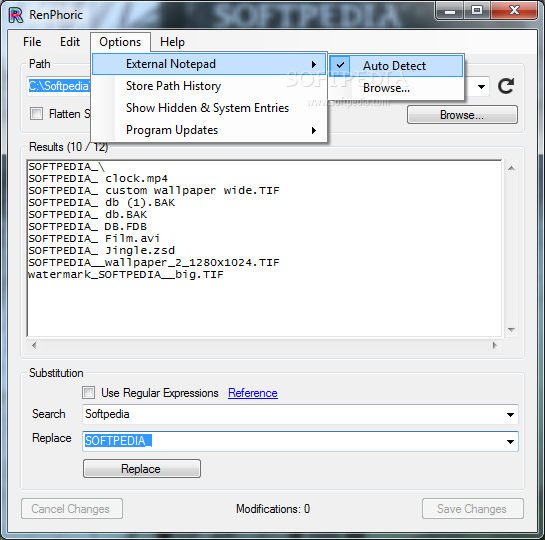Select Browse... in External Notepad submenu
545x540 pixels.
396,88
